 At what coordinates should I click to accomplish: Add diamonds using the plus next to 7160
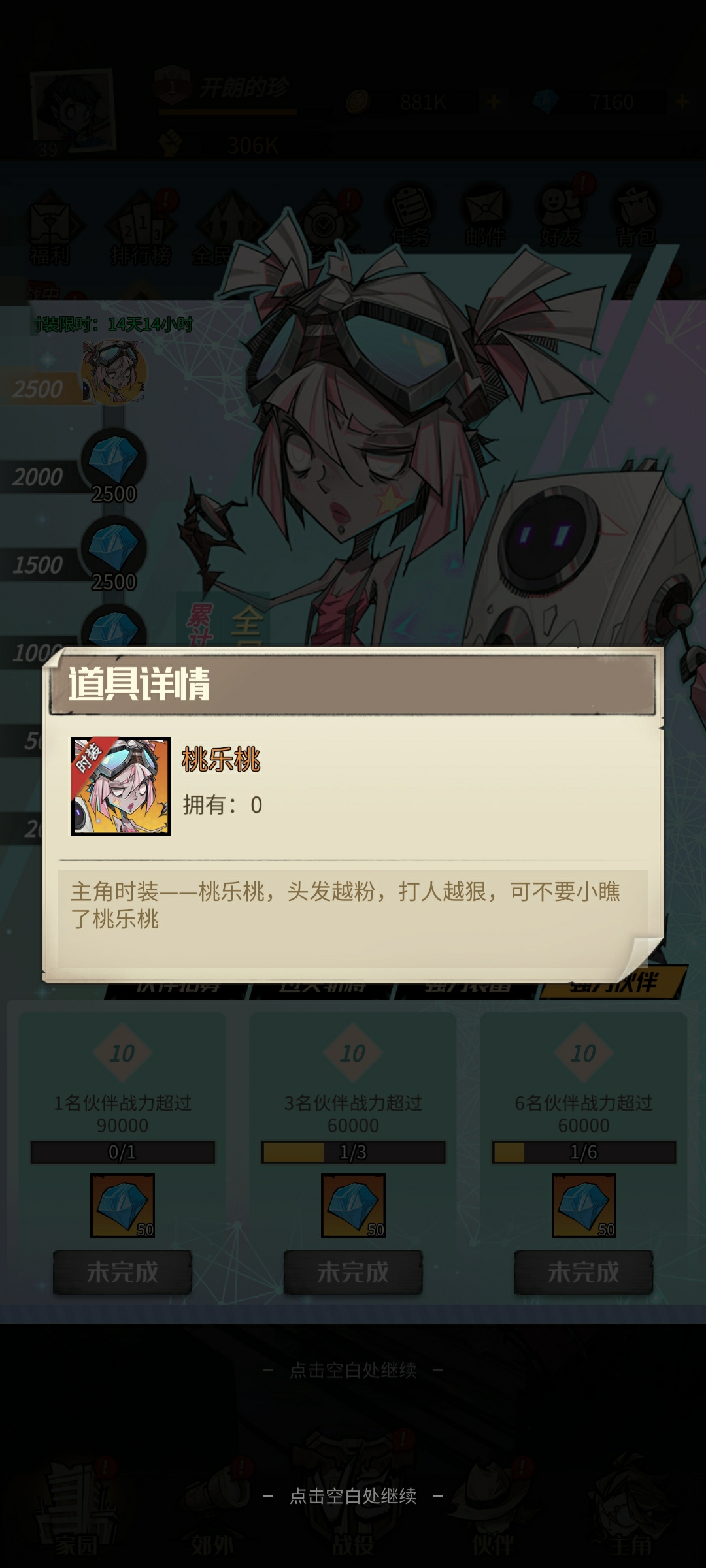tap(682, 102)
